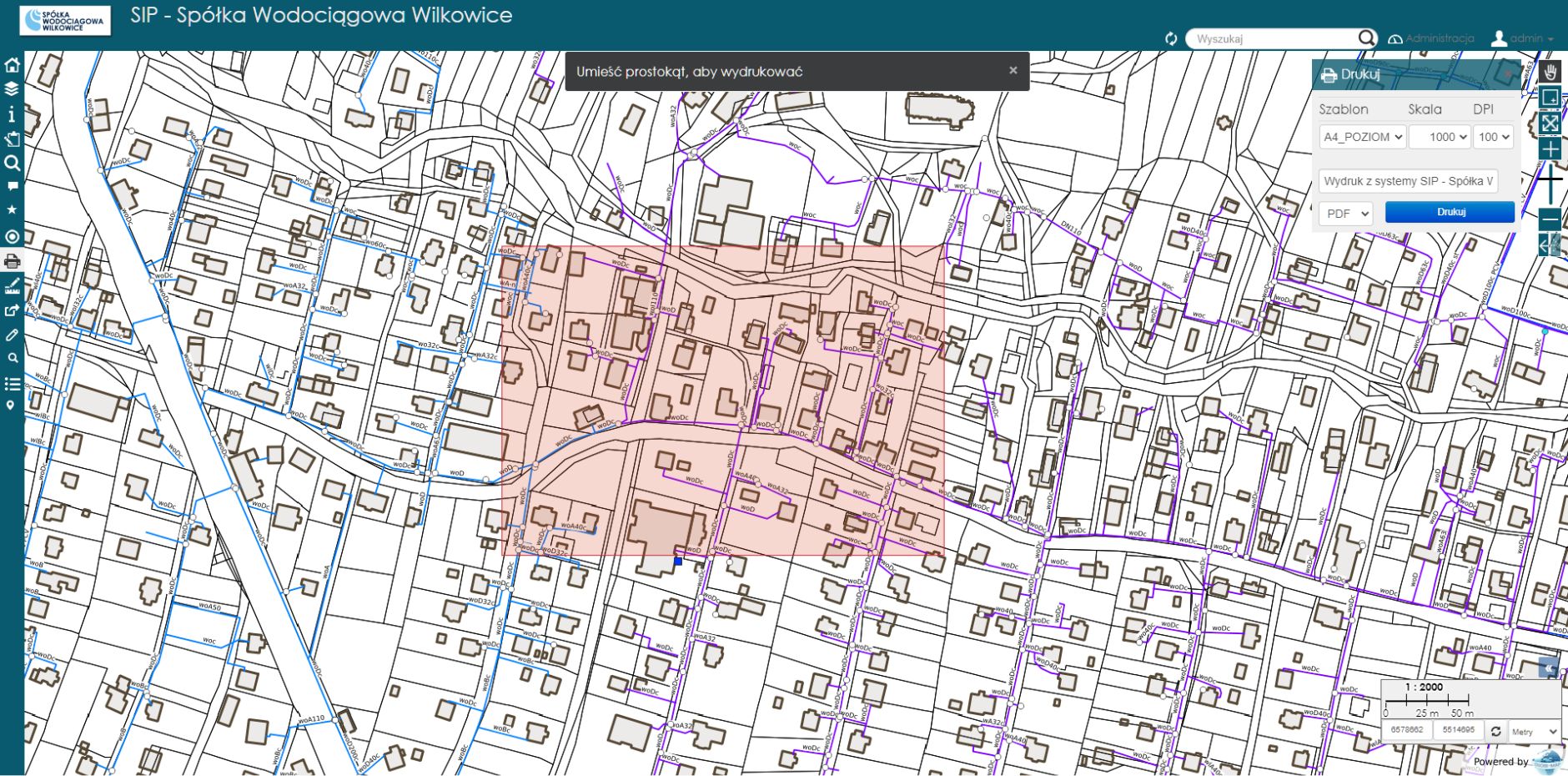Open the map layers panel
Screen dimensions: 1568x776
point(12,88)
